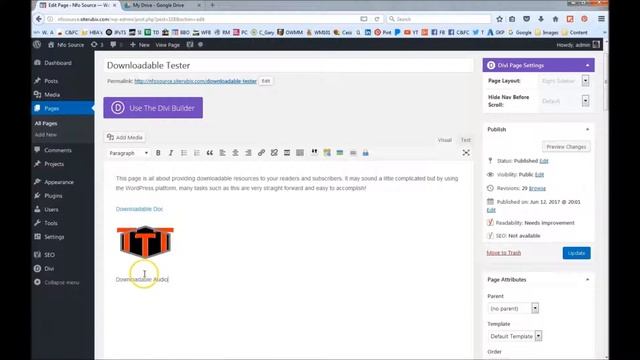The height and width of the screenshot is (360, 640).
Task: Click the permalink Edit button
Action: click(x=266, y=81)
